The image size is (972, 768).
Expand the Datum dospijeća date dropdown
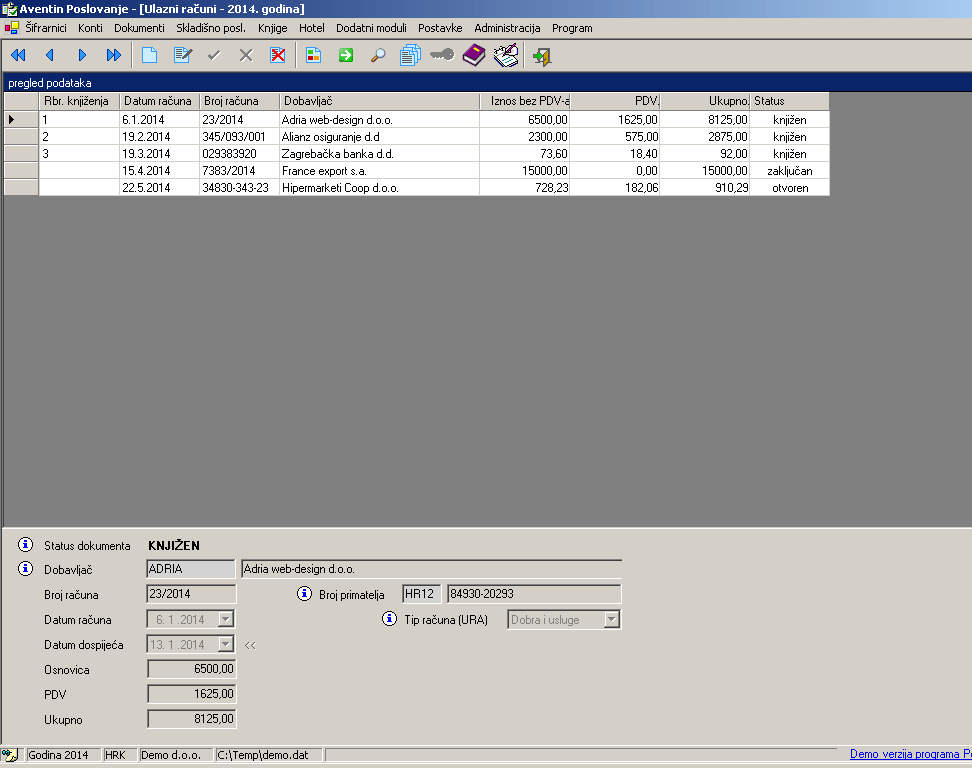coord(226,645)
